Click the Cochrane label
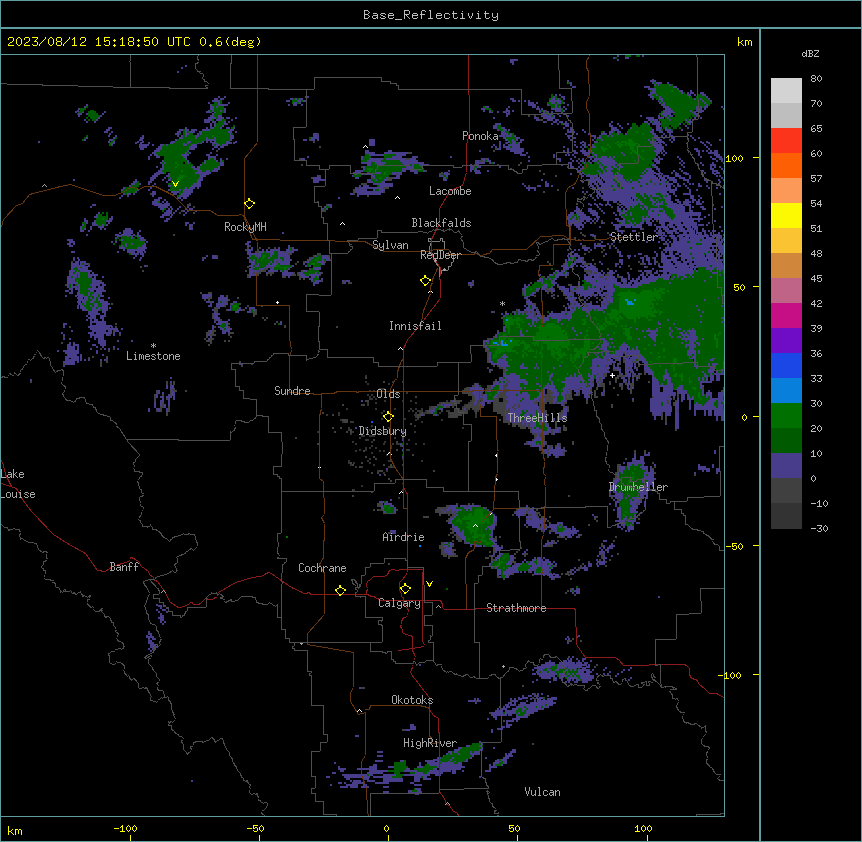The height and width of the screenshot is (842, 862). tap(322, 568)
